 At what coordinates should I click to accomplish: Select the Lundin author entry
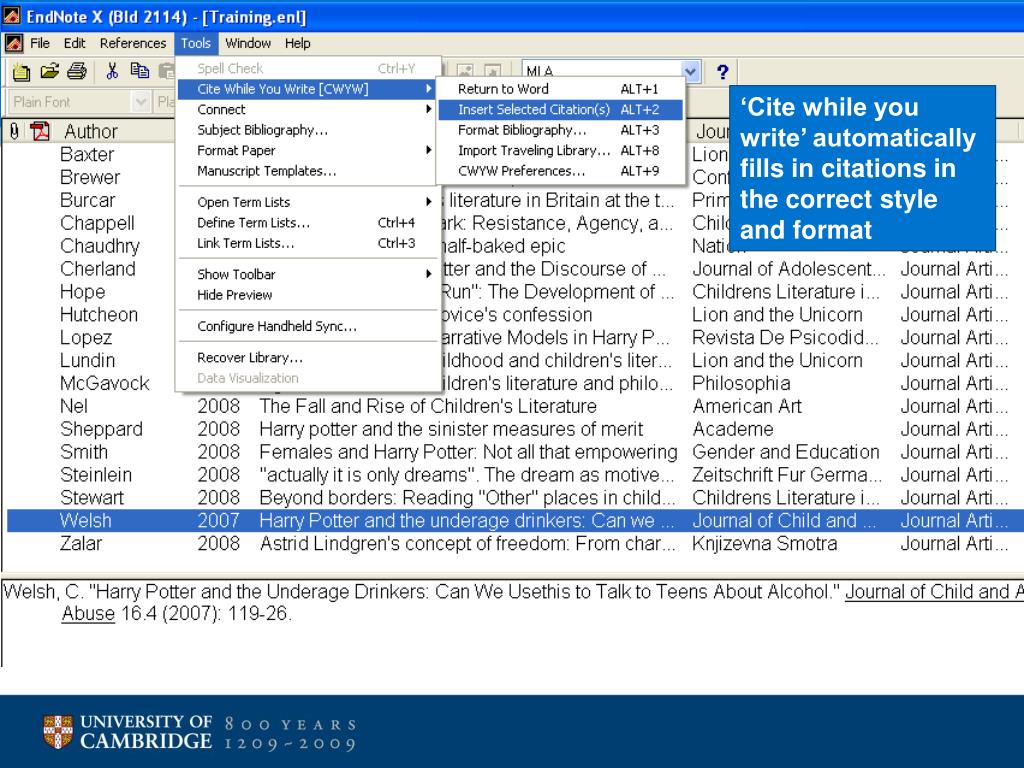(88, 360)
